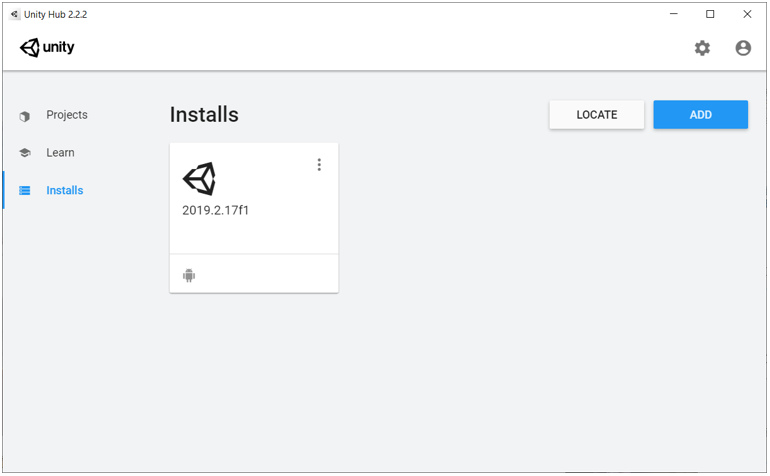Click the Installs page heading

(x=204, y=114)
